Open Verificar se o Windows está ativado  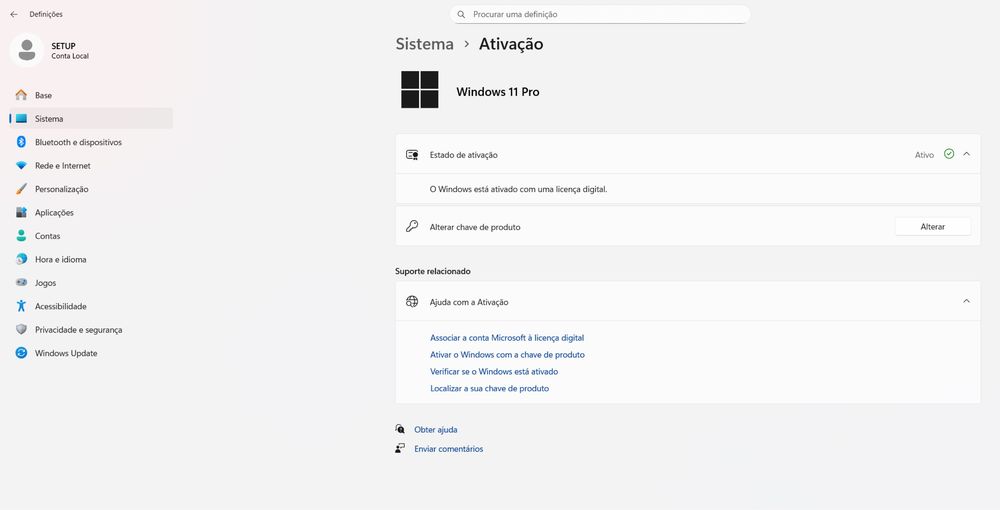(494, 372)
